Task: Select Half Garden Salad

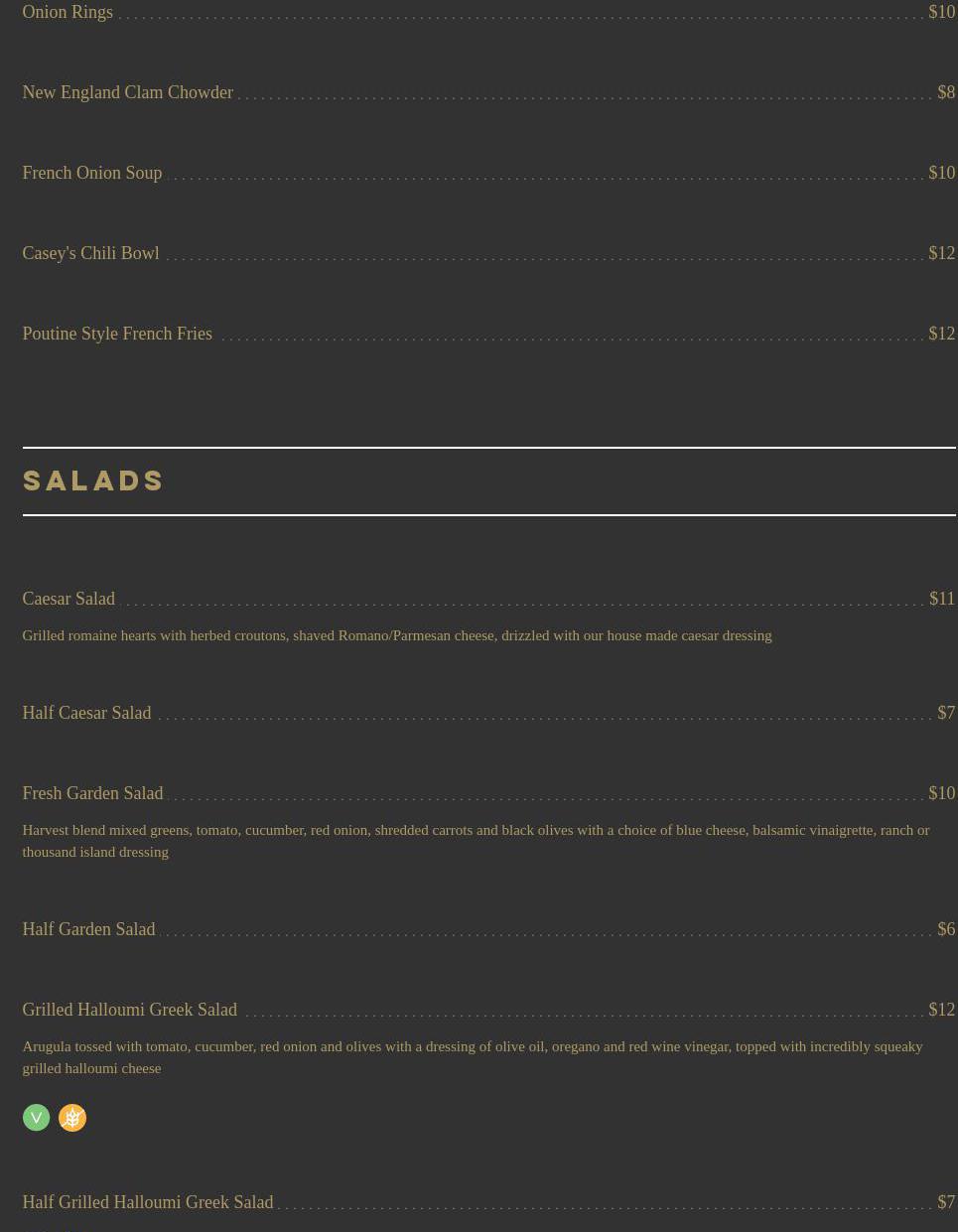Action: coord(88,929)
